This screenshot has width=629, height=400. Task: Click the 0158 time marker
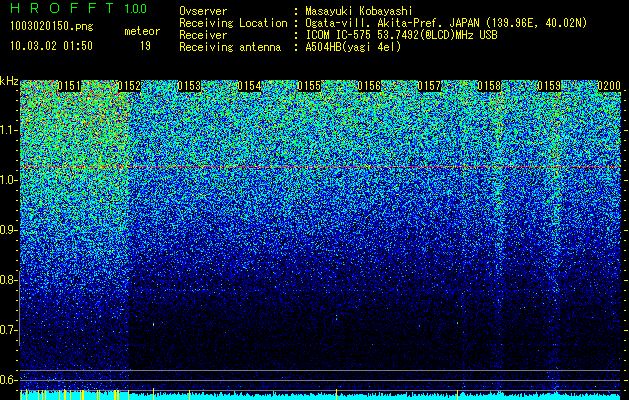(x=489, y=86)
